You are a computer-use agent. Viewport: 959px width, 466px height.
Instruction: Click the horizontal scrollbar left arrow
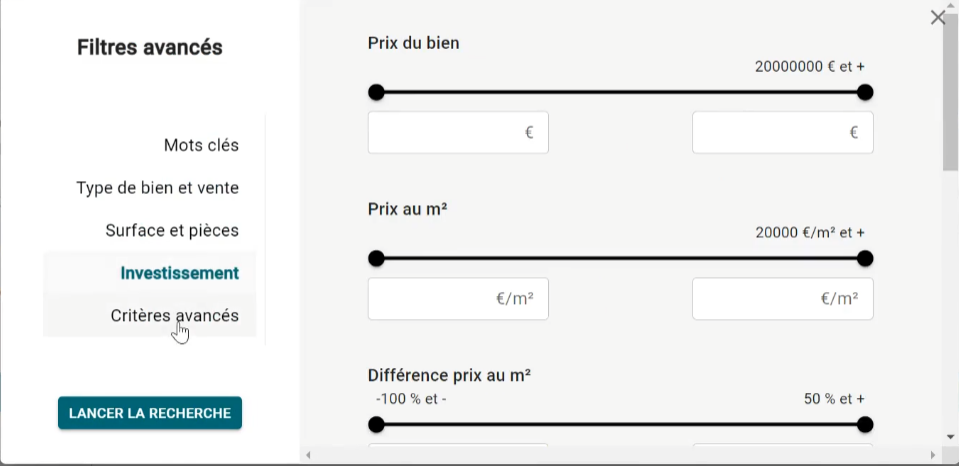[309, 456]
